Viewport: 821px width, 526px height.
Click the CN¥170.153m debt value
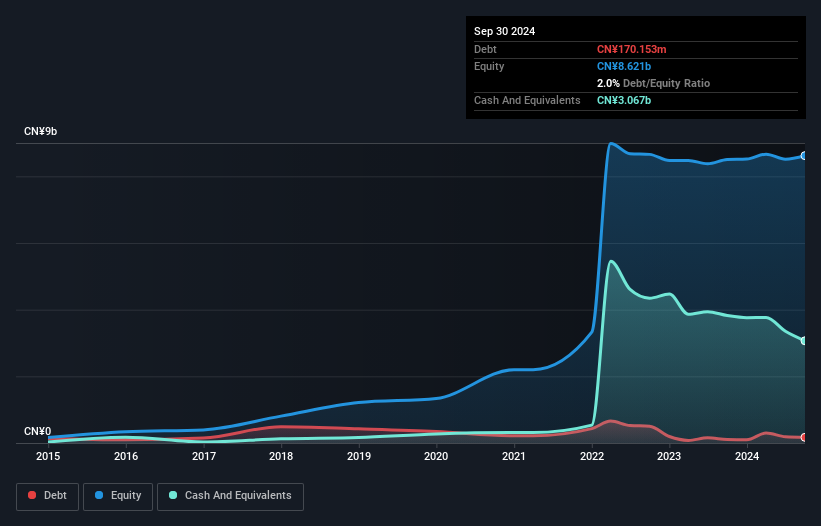(x=631, y=49)
